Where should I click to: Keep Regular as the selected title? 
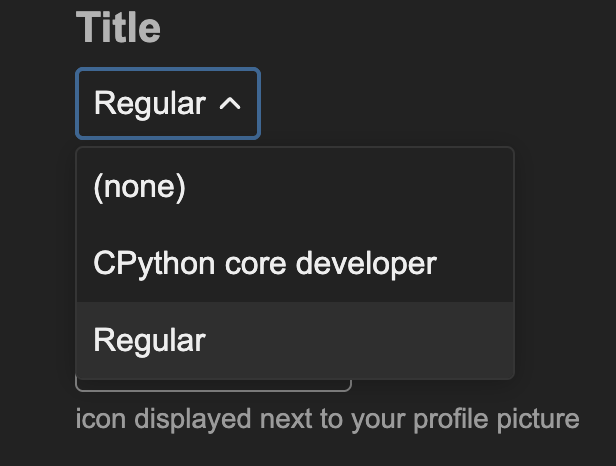coord(150,340)
